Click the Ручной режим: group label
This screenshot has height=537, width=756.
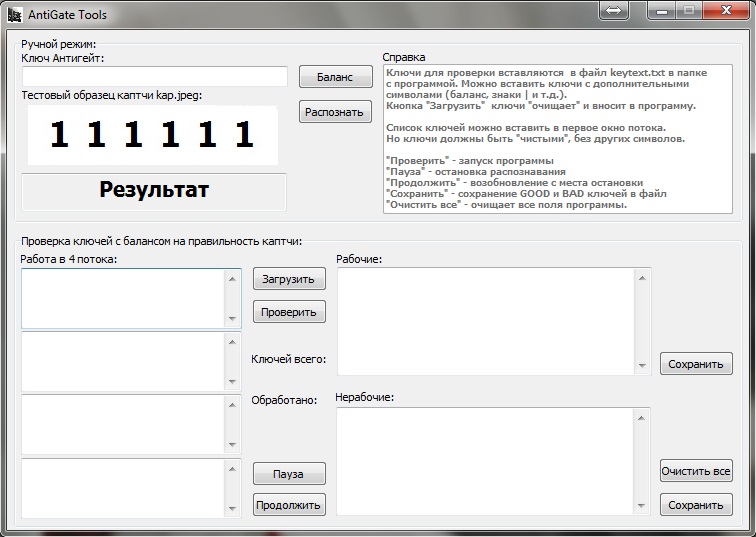click(x=59, y=44)
